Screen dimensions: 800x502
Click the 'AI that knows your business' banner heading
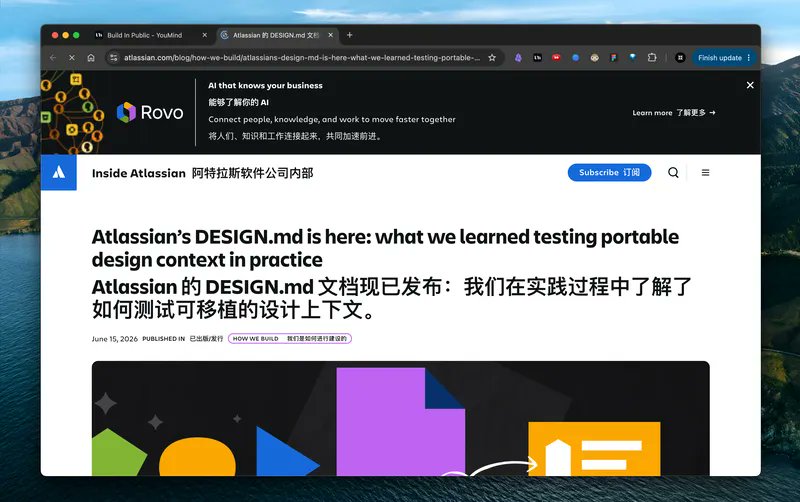pyautogui.click(x=265, y=86)
